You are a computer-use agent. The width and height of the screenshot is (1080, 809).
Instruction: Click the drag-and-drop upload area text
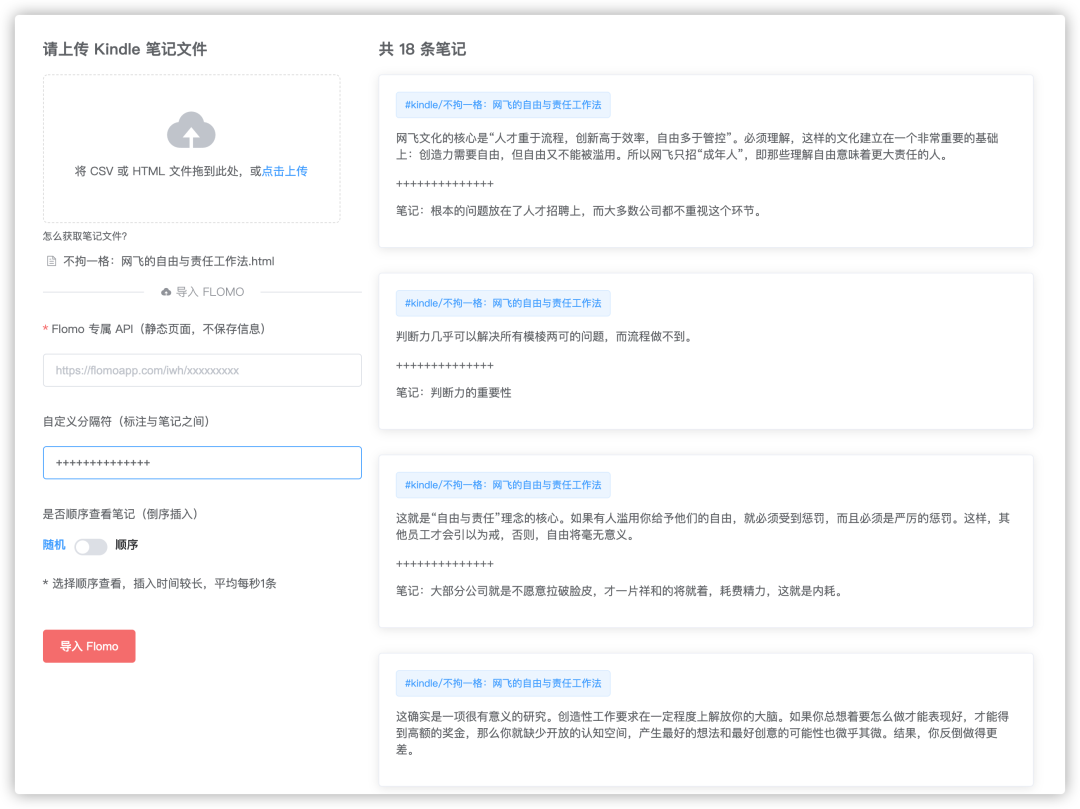pos(168,171)
